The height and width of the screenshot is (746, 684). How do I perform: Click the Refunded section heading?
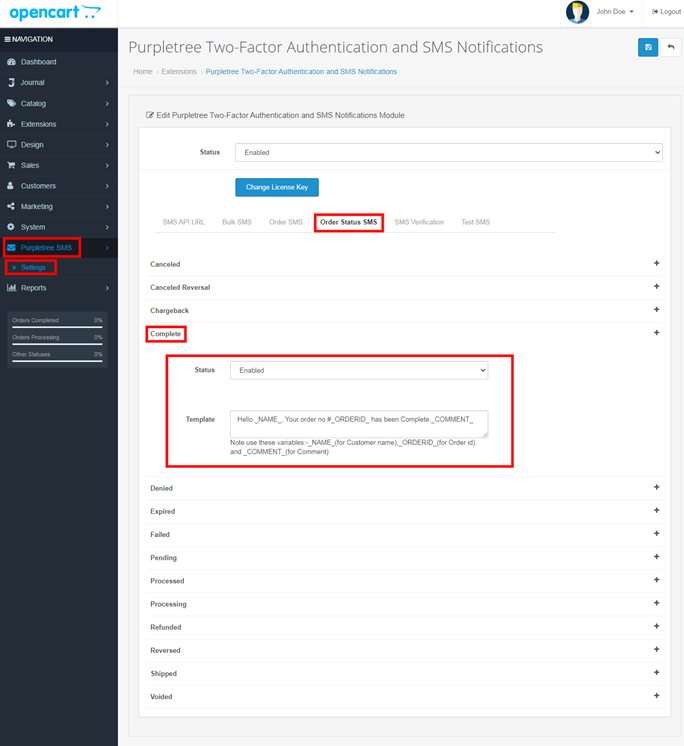point(166,627)
